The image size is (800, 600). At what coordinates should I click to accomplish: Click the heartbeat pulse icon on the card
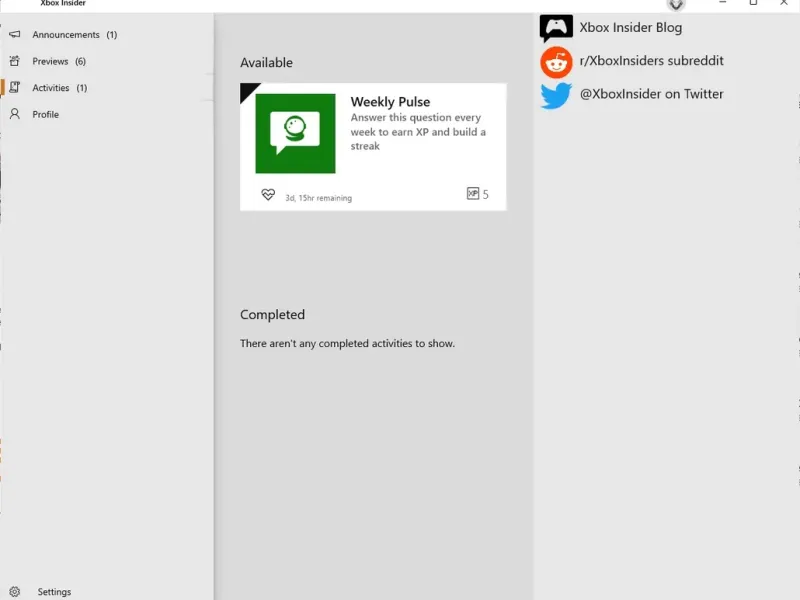click(x=268, y=194)
